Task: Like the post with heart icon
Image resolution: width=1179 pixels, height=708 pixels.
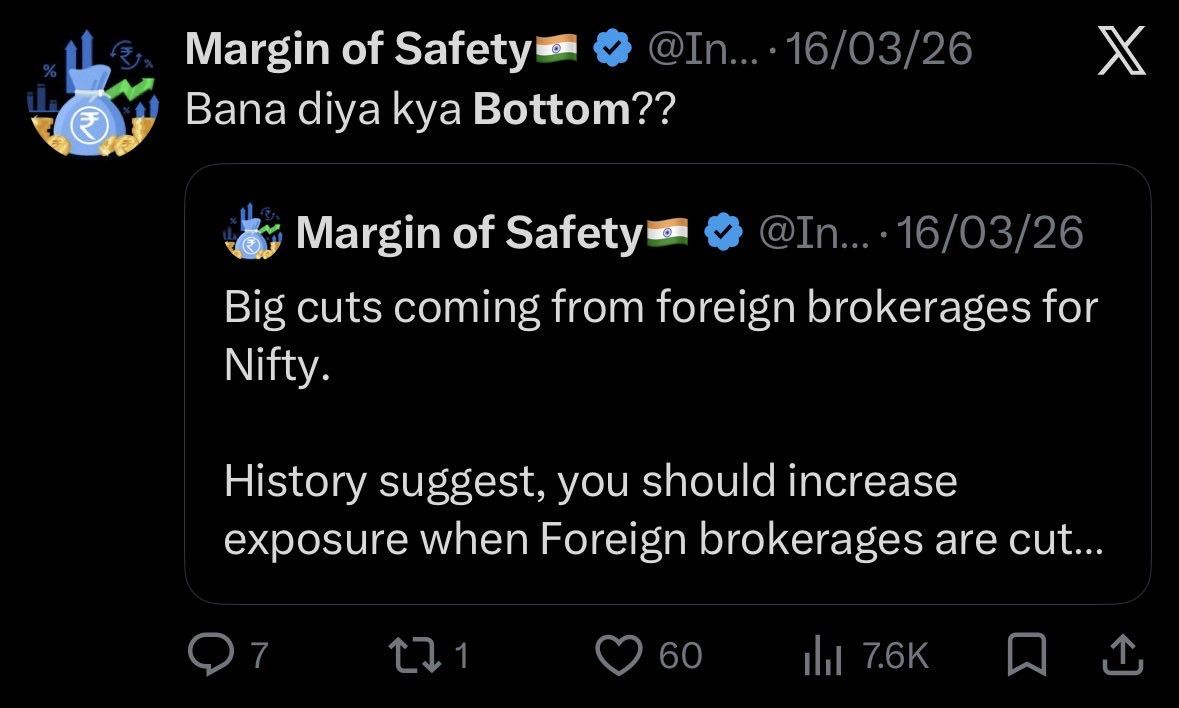Action: pyautogui.click(x=620, y=655)
